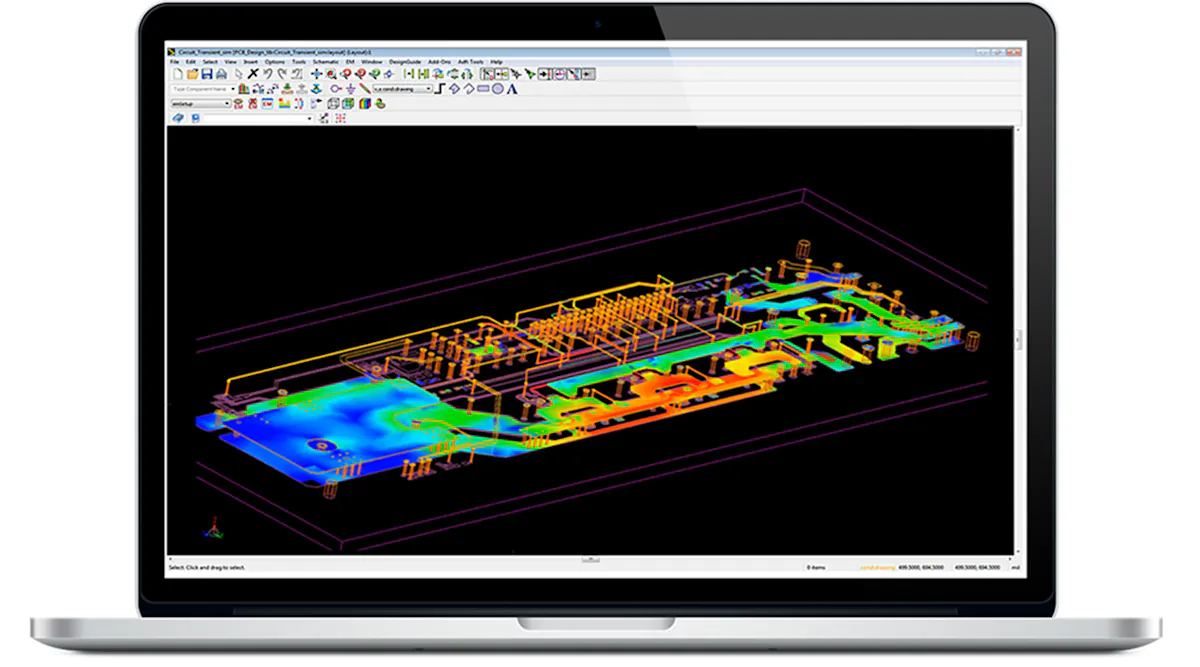Screen dimensions: 1200x667
Task: Select the pointer arrow tool
Action: pos(239,74)
